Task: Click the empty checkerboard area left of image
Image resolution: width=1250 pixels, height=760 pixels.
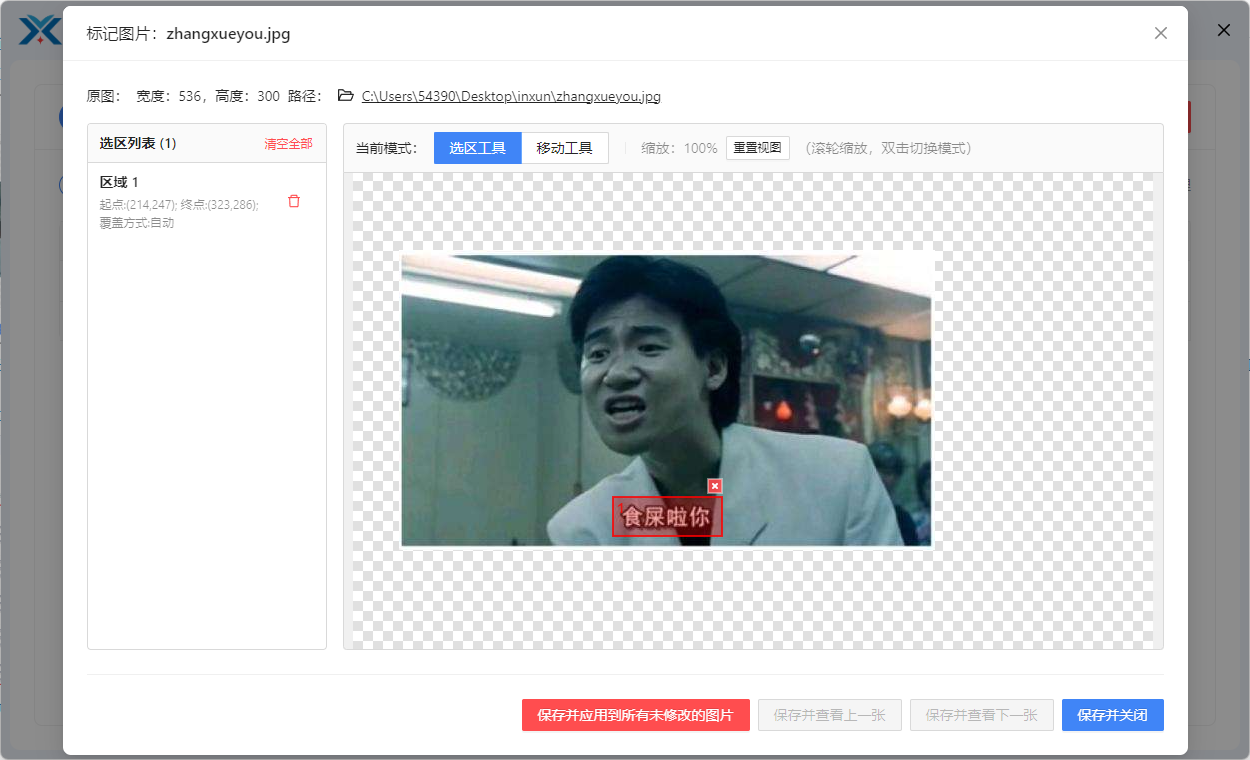Action: tap(372, 400)
